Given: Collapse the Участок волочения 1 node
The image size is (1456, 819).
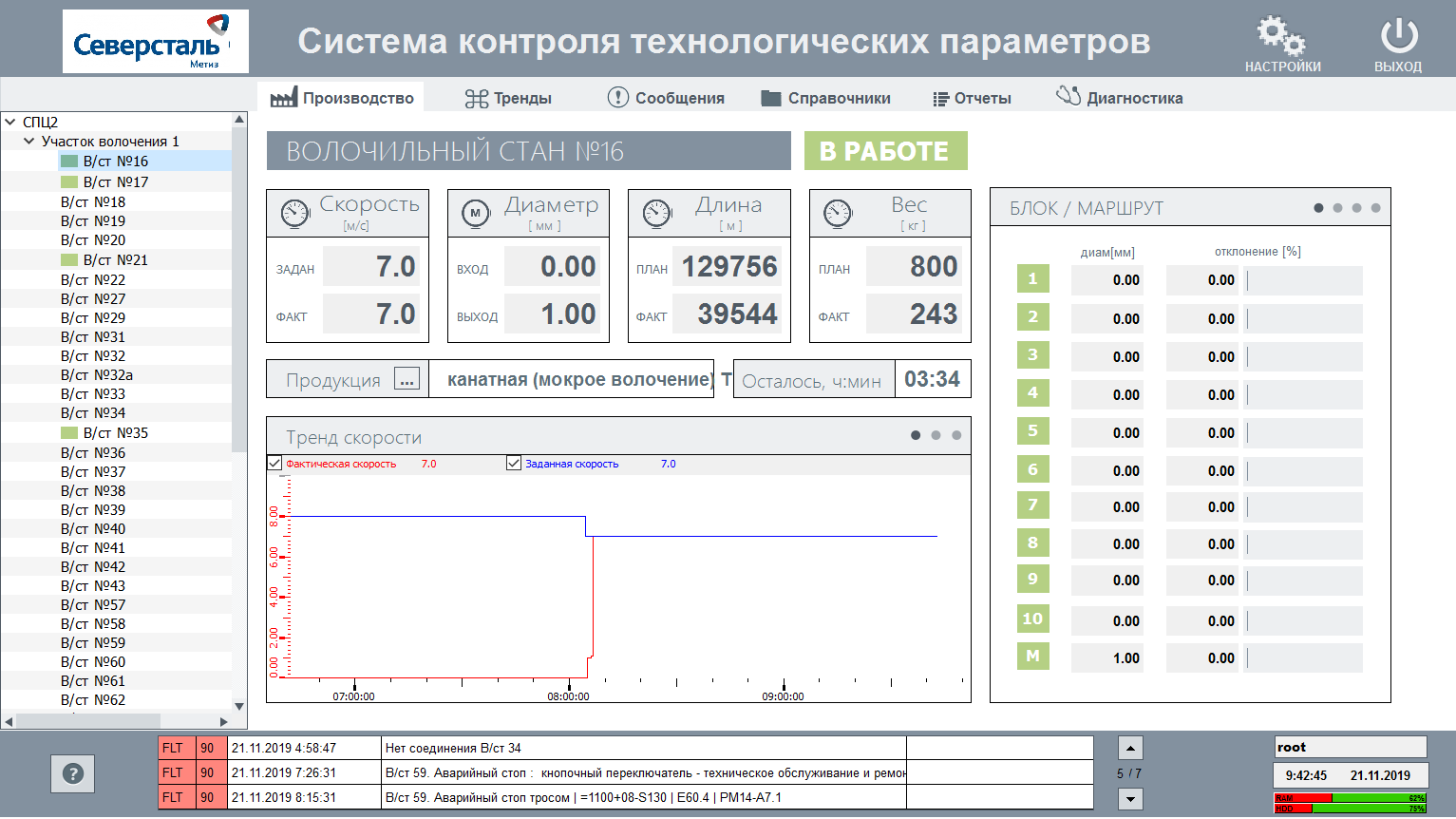Looking at the screenshot, I should [29, 141].
